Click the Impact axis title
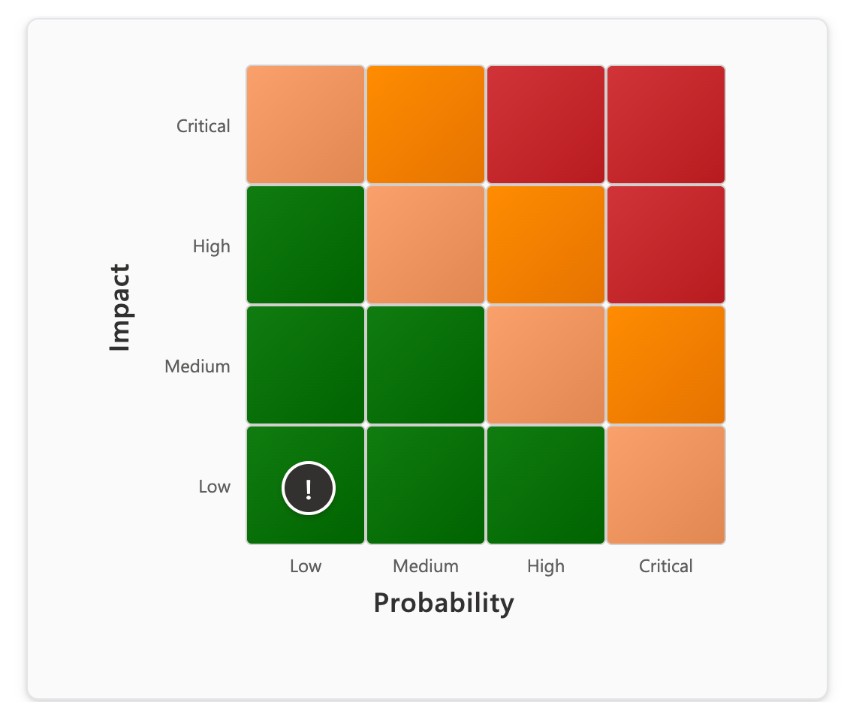This screenshot has width=850, height=719. pyautogui.click(x=120, y=307)
